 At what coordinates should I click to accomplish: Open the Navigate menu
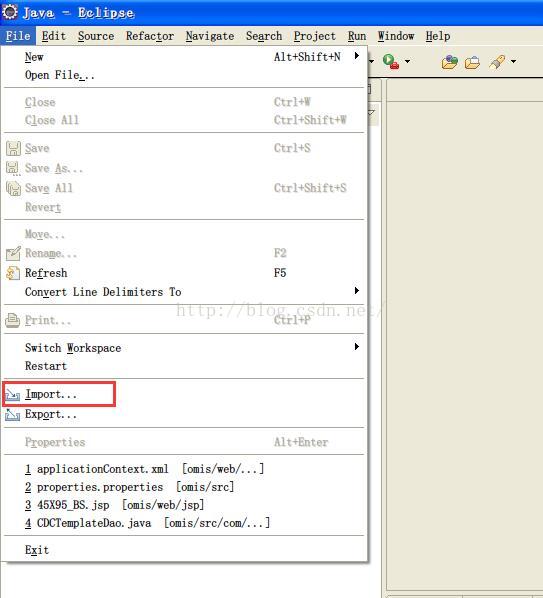click(x=210, y=36)
